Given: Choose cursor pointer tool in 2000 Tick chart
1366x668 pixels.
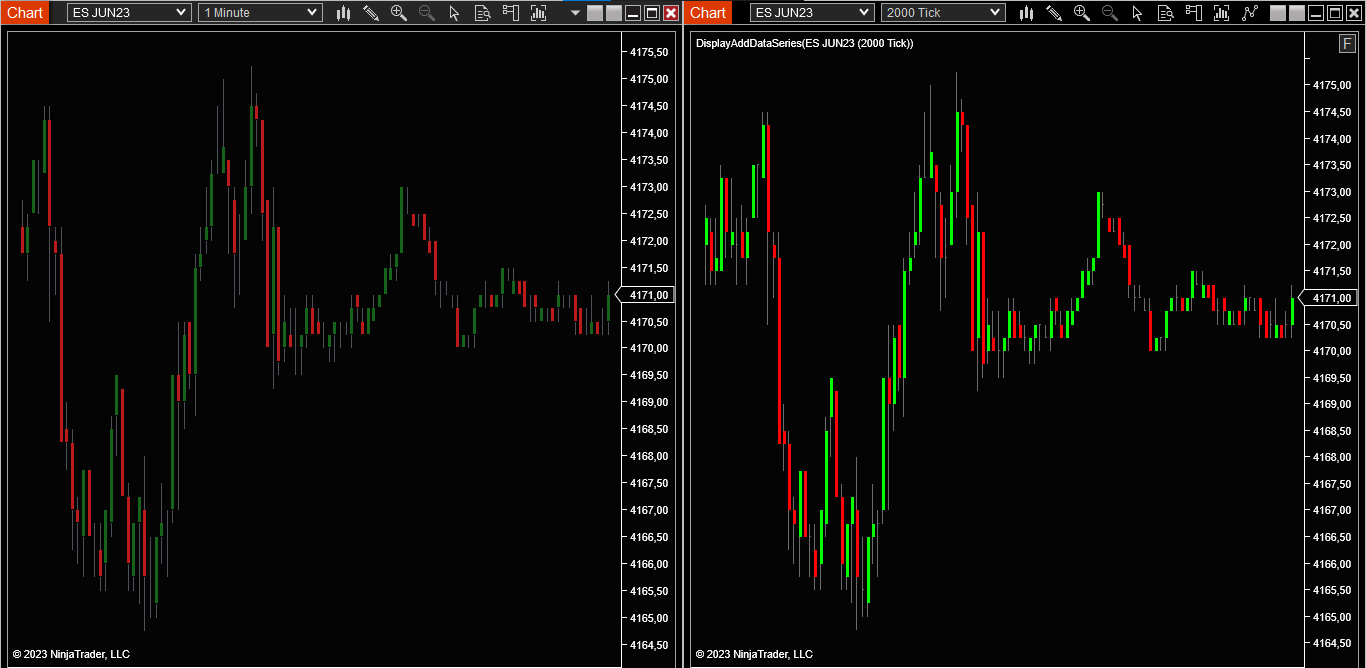Looking at the screenshot, I should [x=1138, y=13].
